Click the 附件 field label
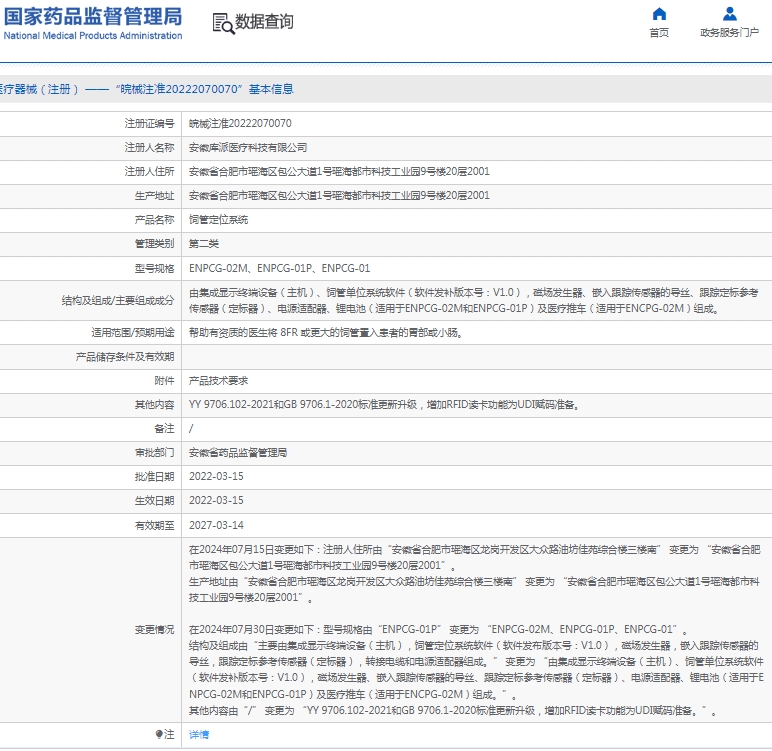Screen dimensions: 772x751 (x=164, y=380)
